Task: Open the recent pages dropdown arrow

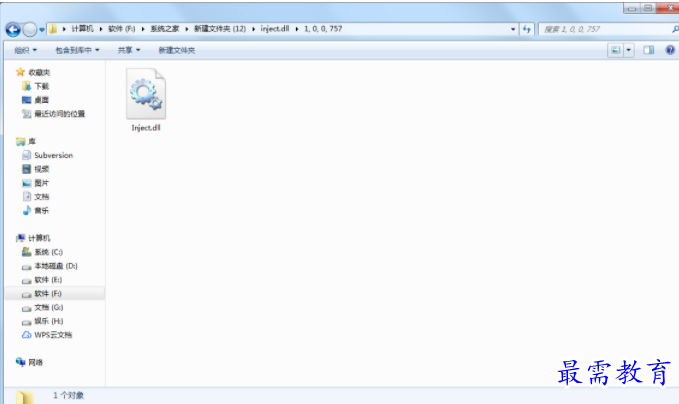Action: point(42,30)
